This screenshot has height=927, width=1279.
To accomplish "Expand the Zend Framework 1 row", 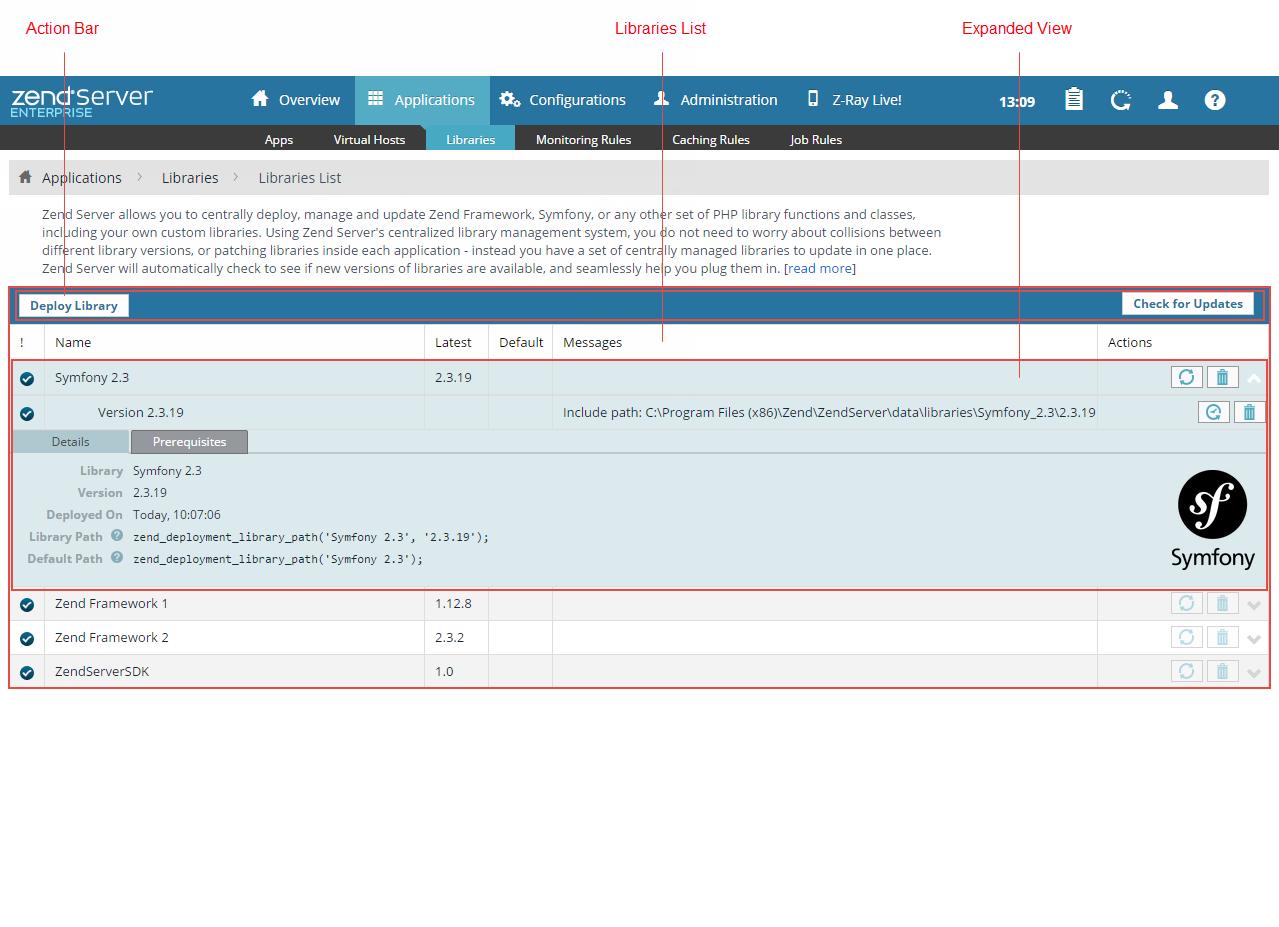I will click(x=1254, y=604).
